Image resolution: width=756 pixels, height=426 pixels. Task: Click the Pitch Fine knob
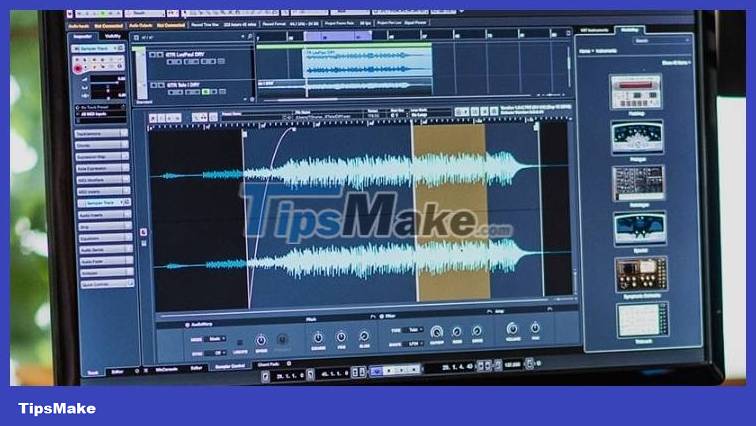341,336
